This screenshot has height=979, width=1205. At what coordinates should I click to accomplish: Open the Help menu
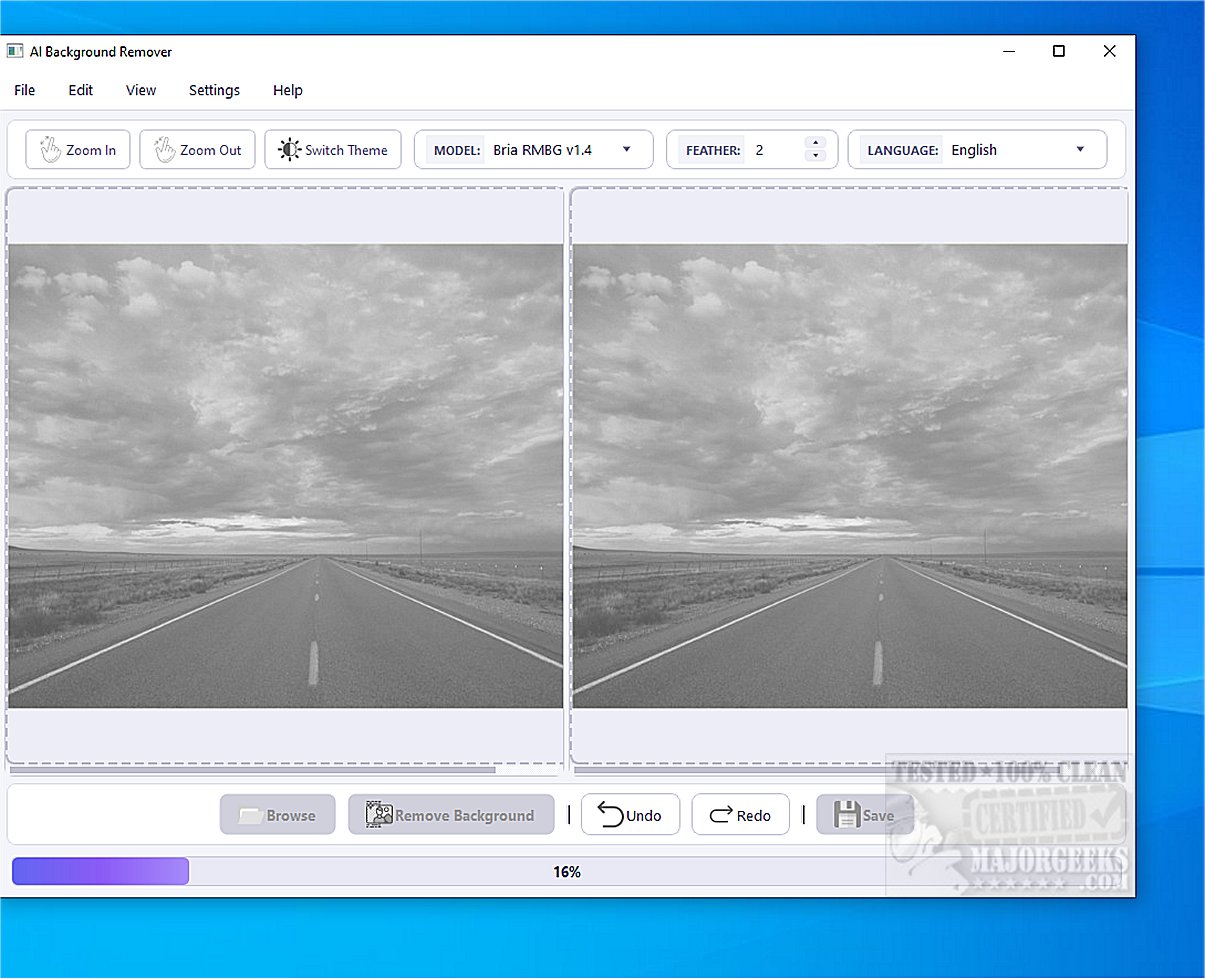[x=288, y=90]
